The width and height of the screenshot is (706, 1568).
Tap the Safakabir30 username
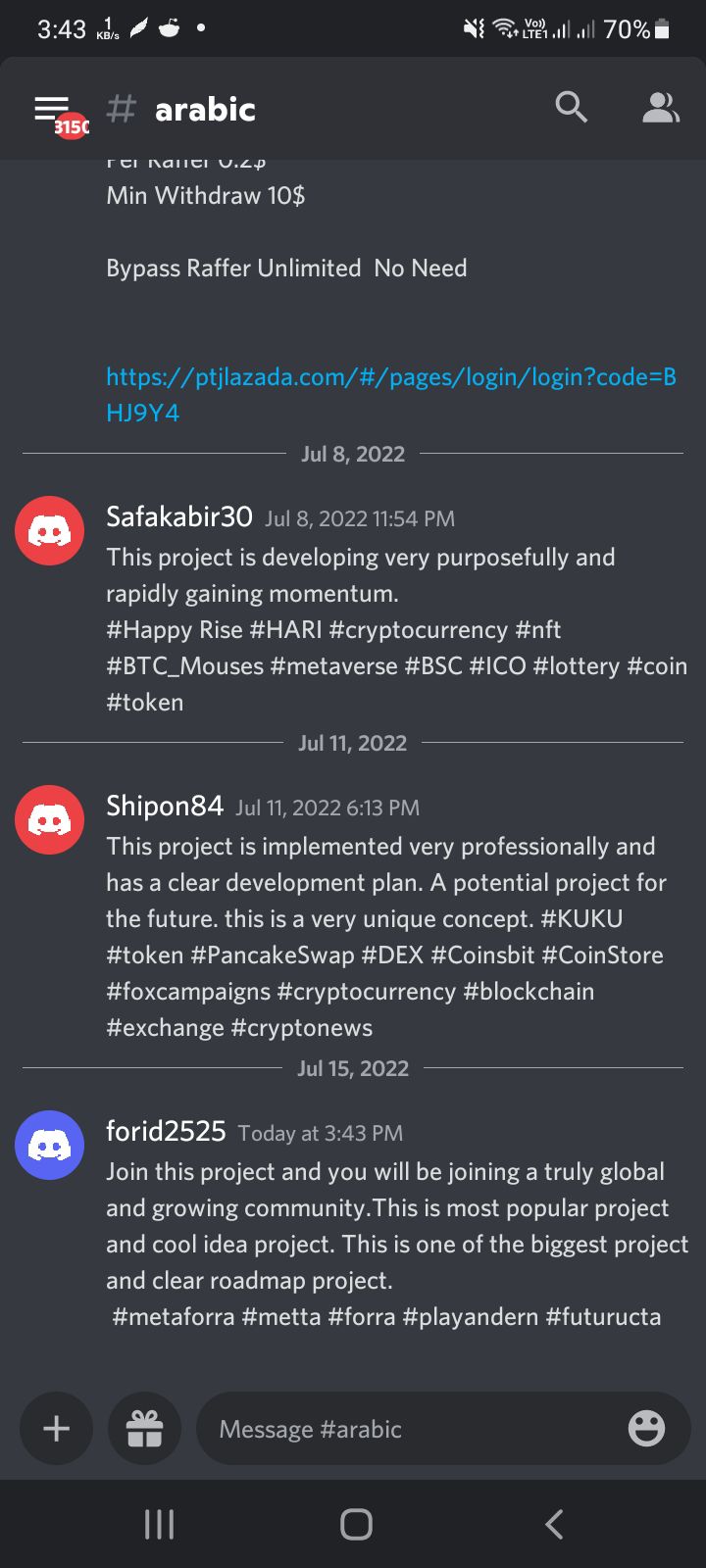click(179, 516)
